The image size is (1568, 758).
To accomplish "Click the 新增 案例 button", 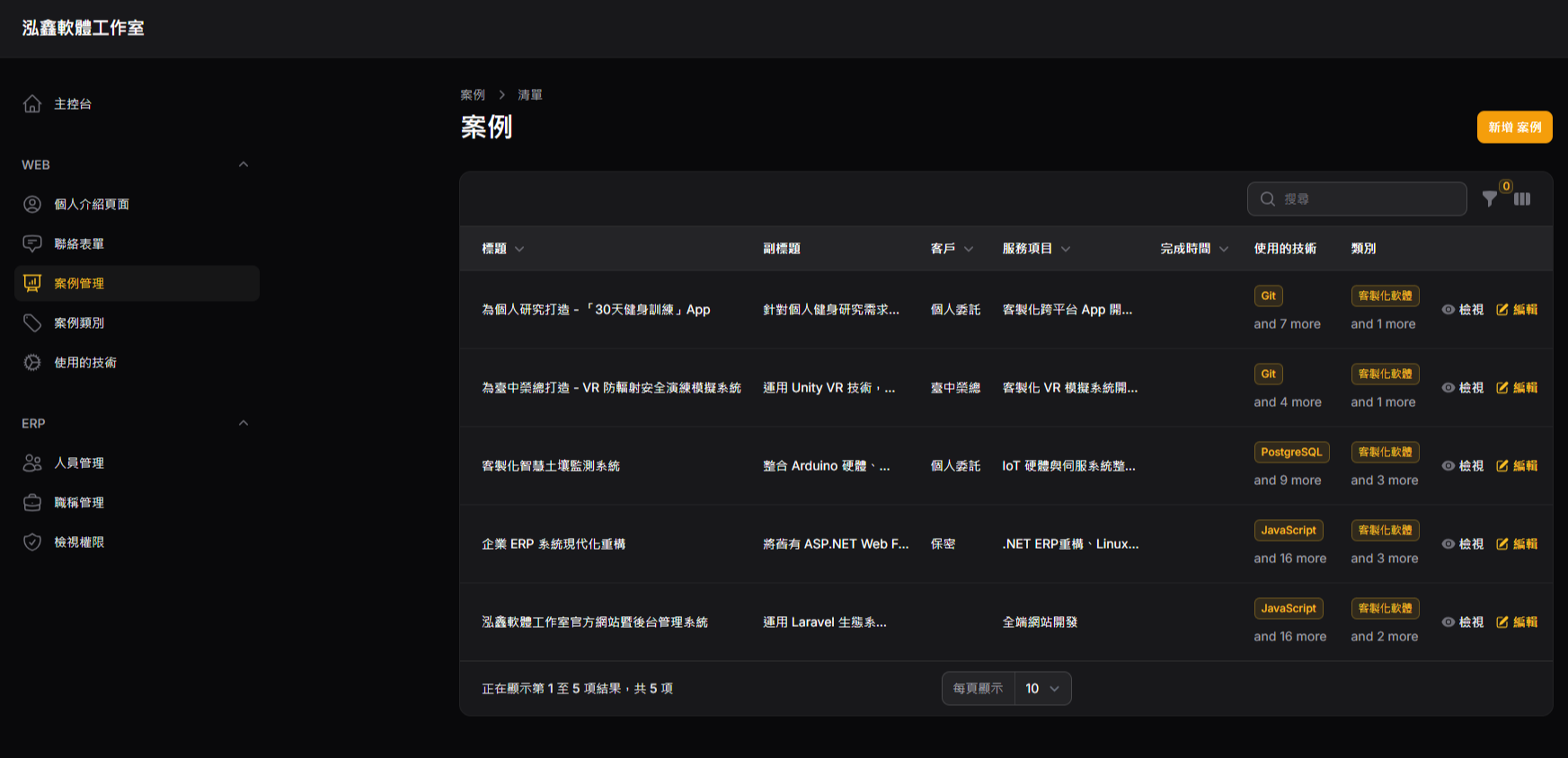I will pos(1514,128).
